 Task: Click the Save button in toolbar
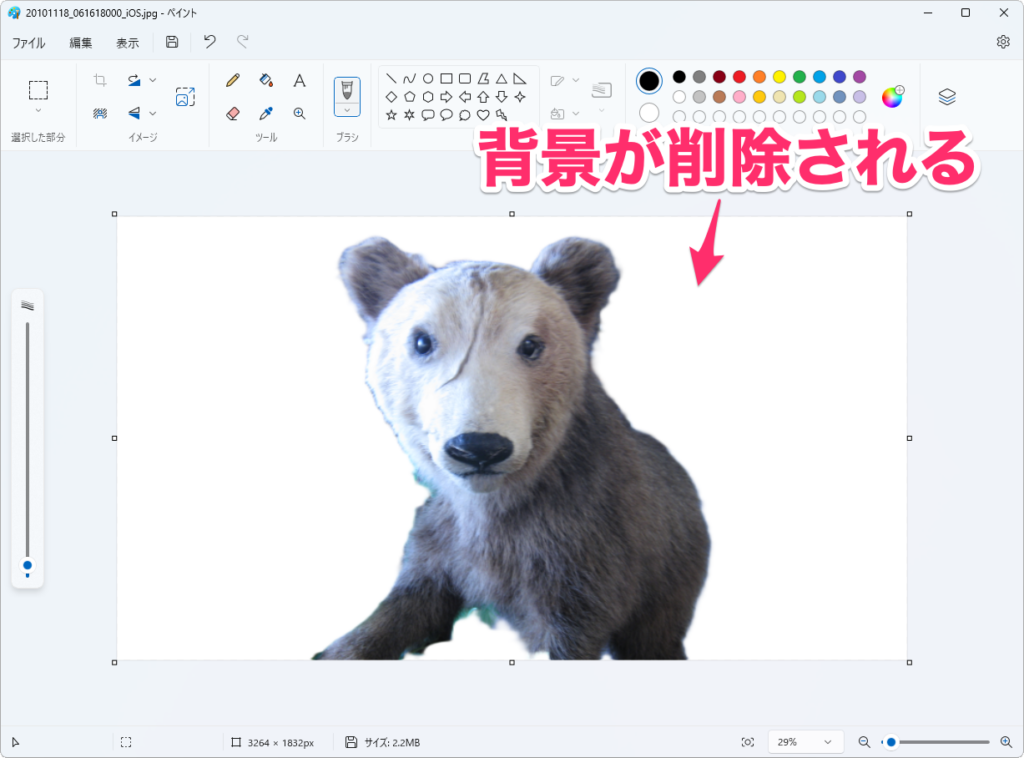[x=172, y=42]
